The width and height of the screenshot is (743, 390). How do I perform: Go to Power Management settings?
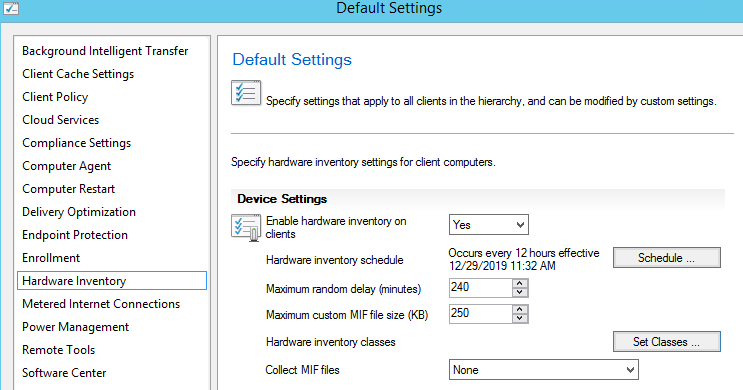[x=75, y=327]
